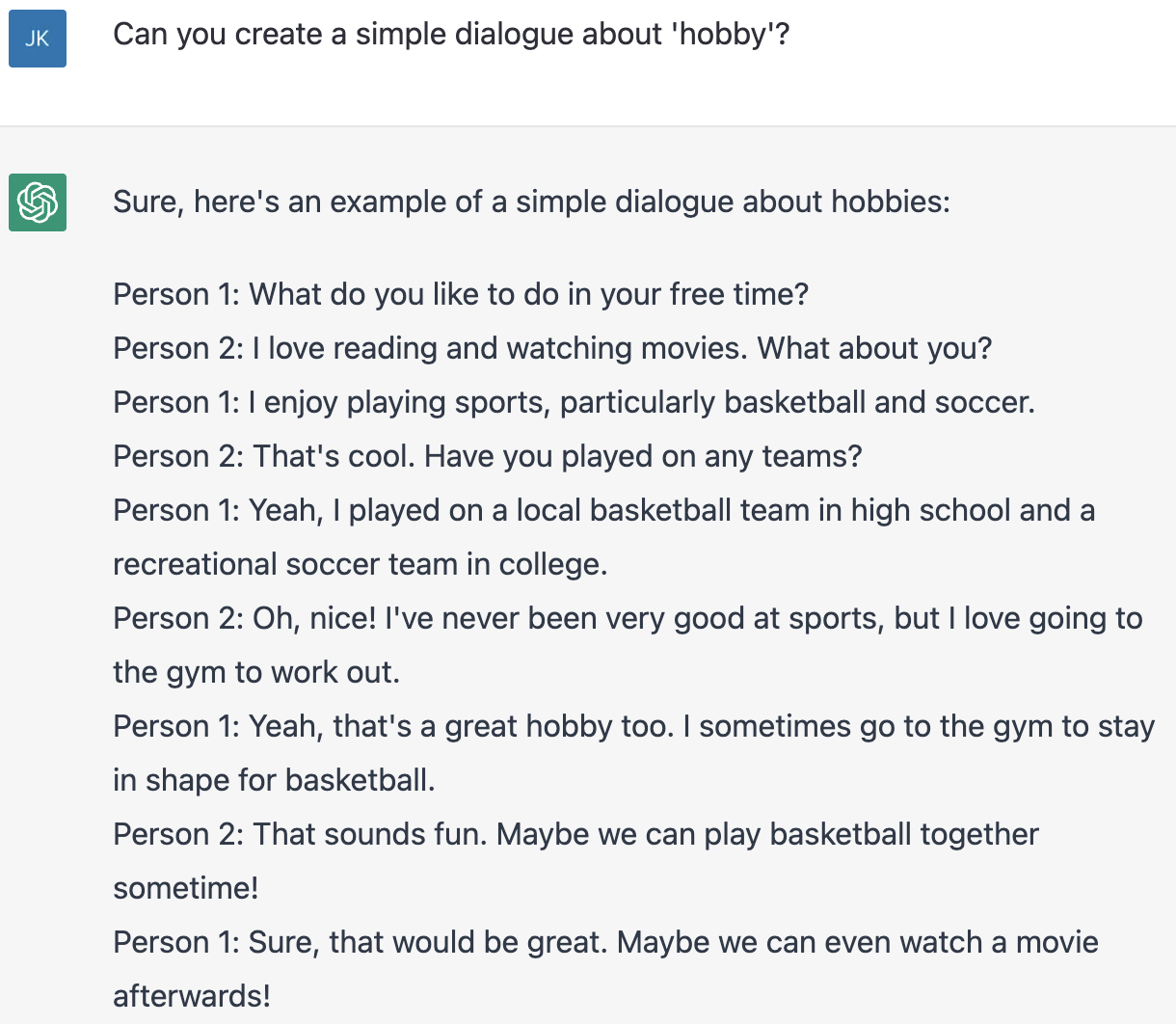Click the word 'hobbies:' in the intro sentence
Image resolution: width=1176 pixels, height=1024 pixels.
pyautogui.click(x=891, y=202)
